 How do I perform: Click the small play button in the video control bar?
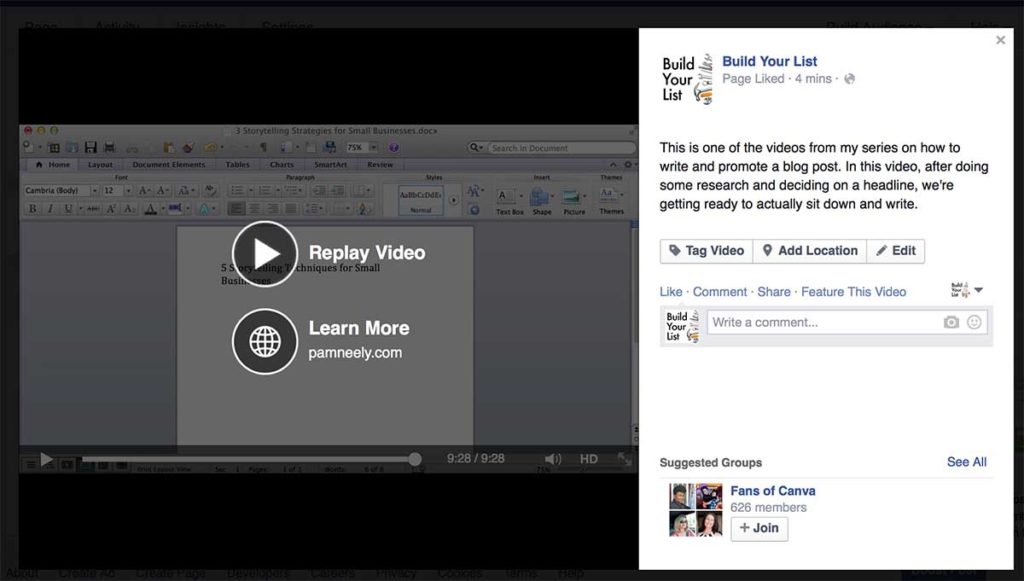tap(46, 459)
